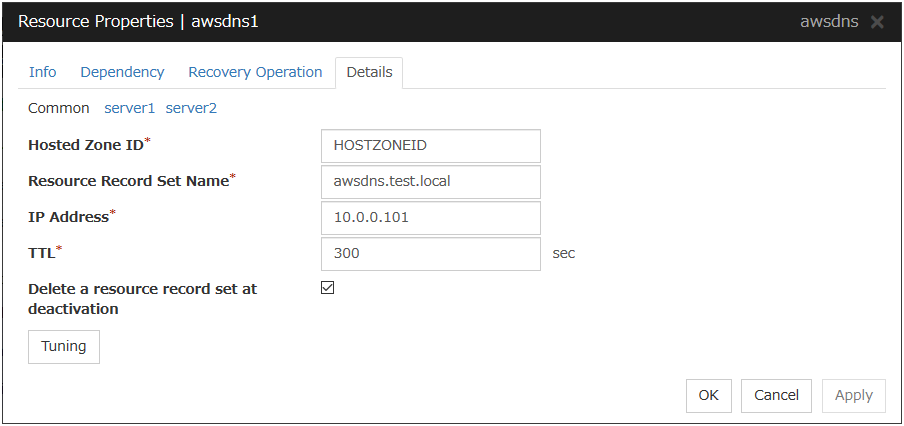This screenshot has height=426, width=904.
Task: Uncheck delete record set at deactivation
Action: [328, 288]
